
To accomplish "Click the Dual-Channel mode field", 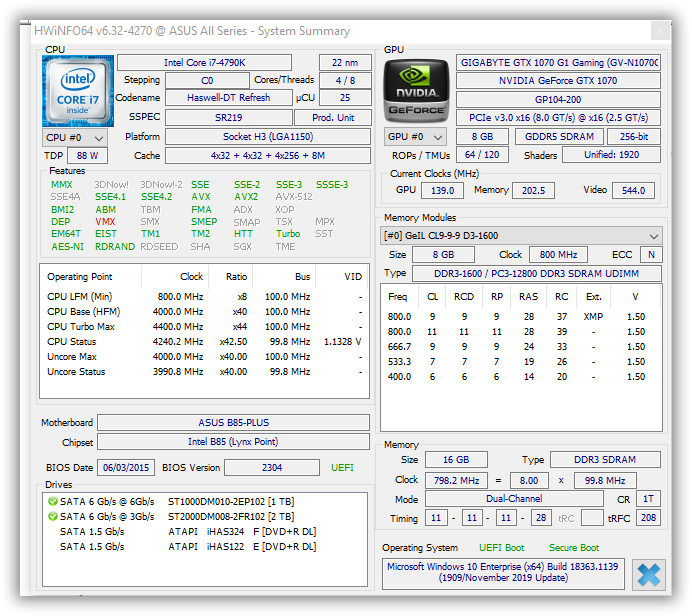I will [x=514, y=499].
